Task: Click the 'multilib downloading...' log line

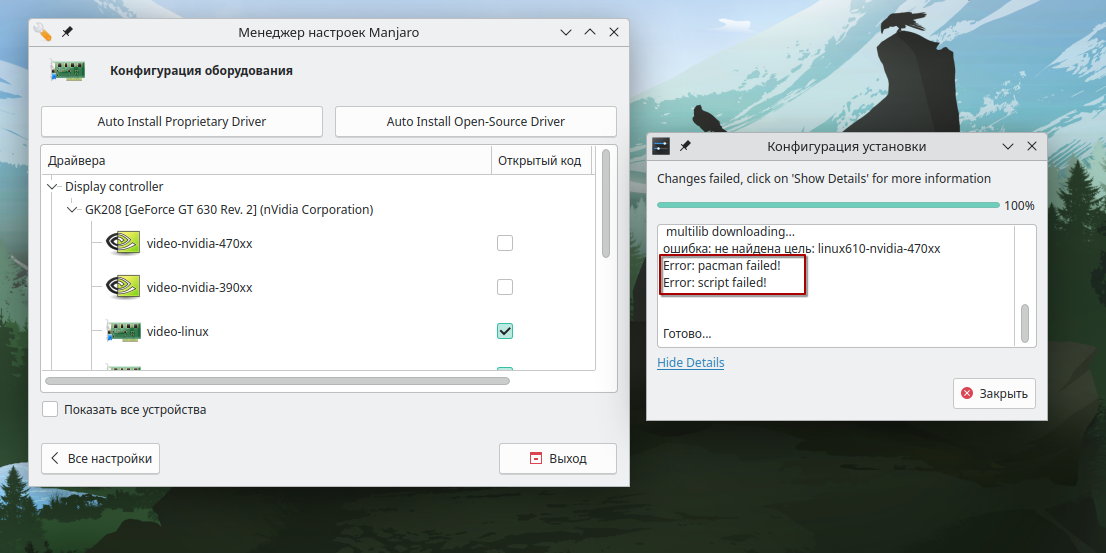Action: tap(730, 231)
